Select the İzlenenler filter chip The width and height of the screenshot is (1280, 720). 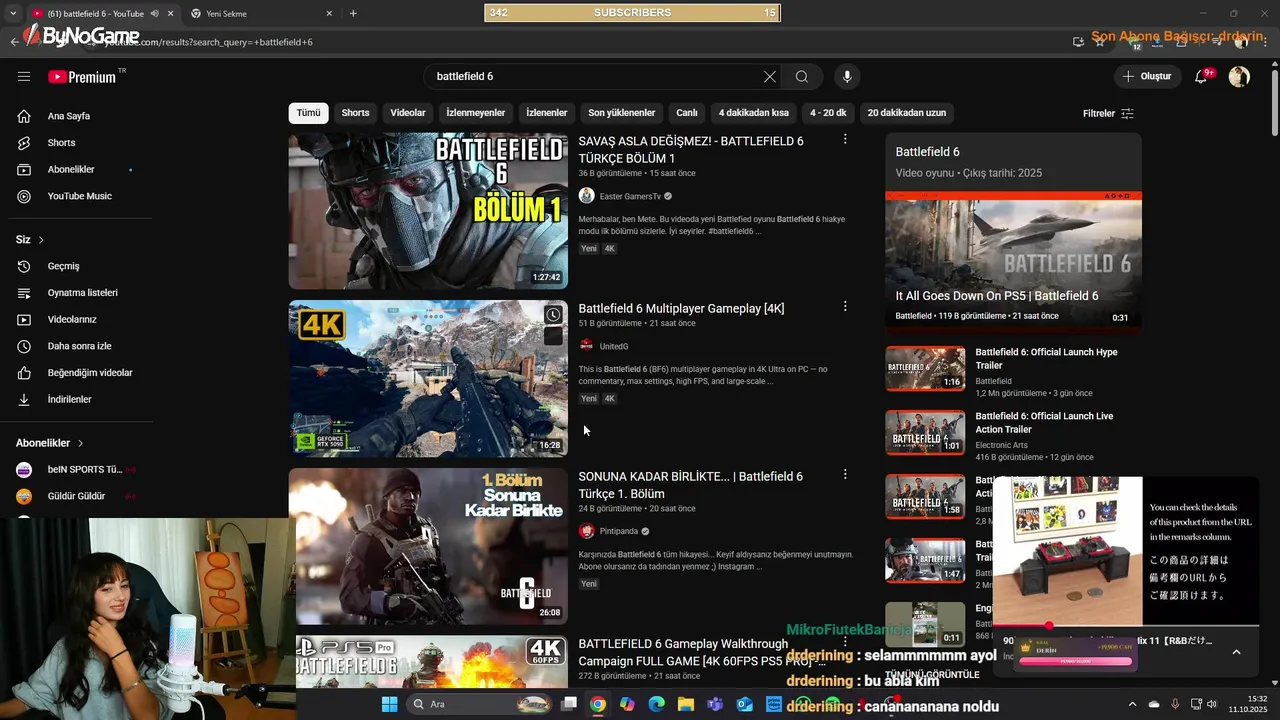(x=547, y=113)
